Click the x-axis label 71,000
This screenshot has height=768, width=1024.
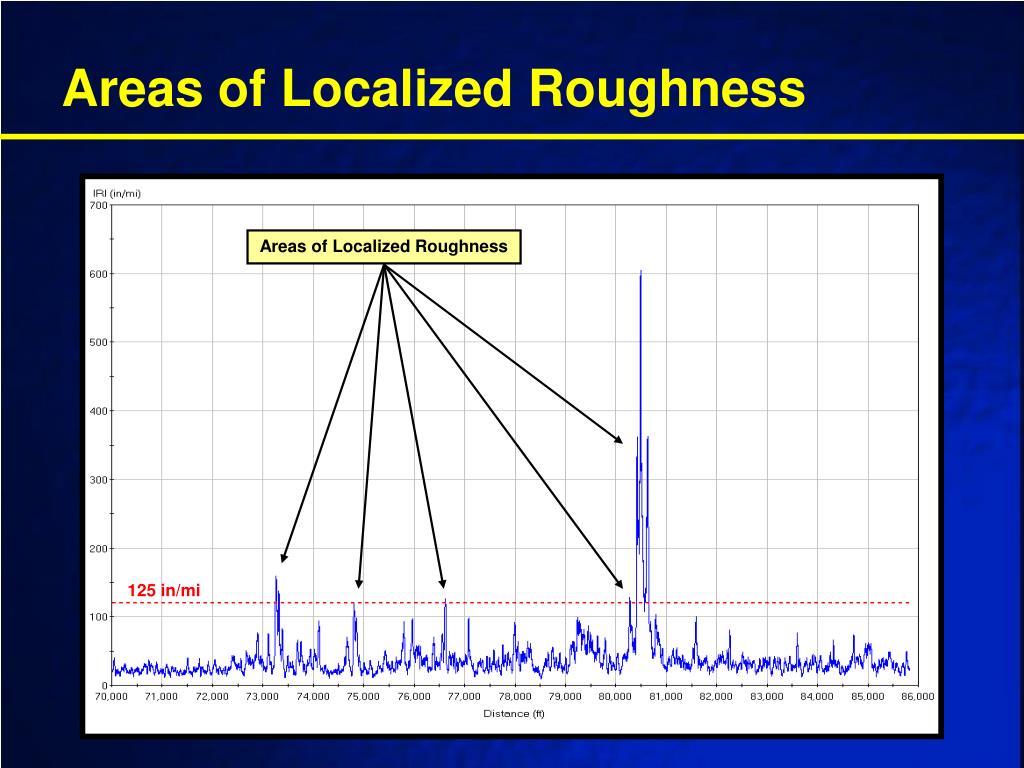pos(161,697)
